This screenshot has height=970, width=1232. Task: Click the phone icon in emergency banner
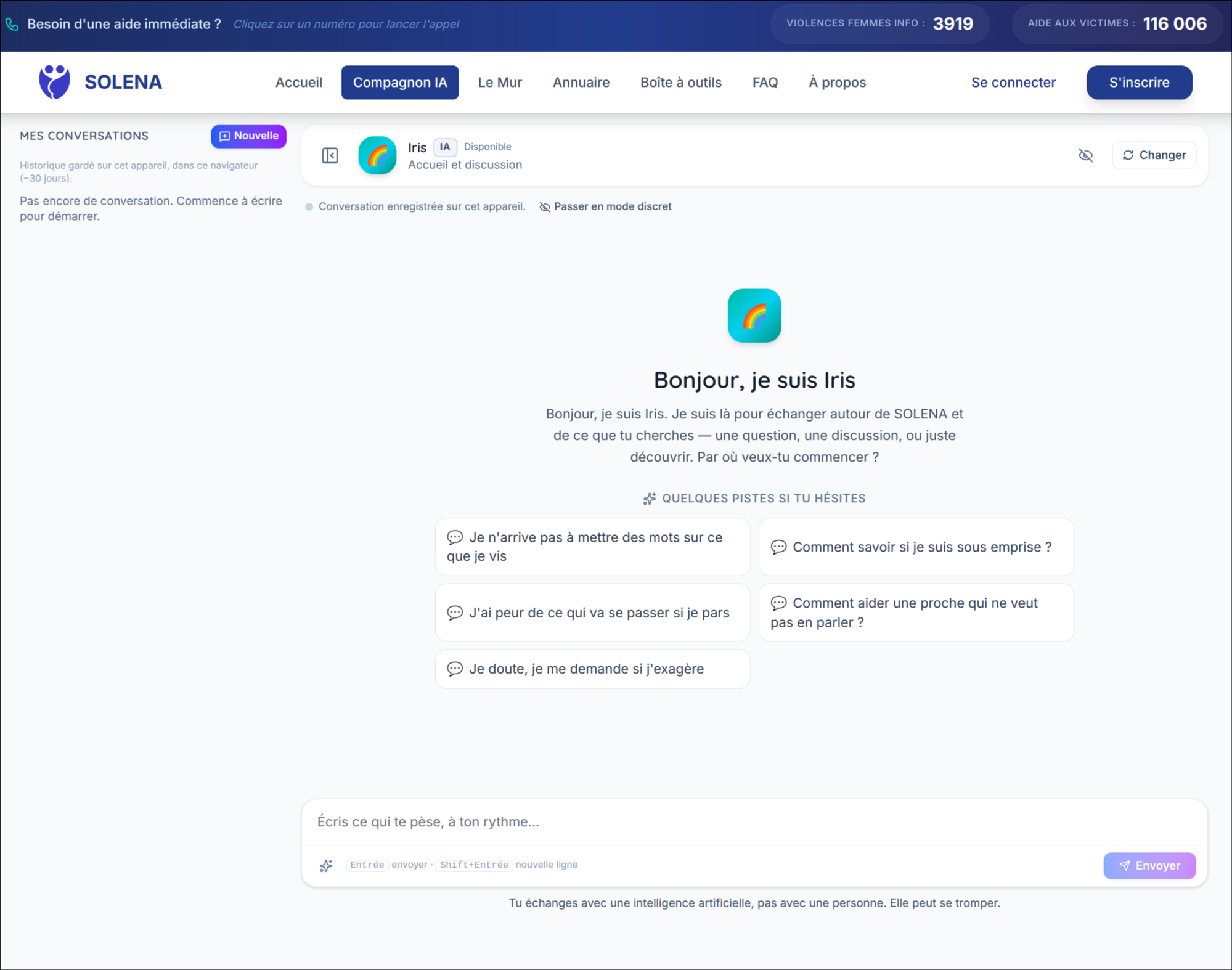[12, 24]
